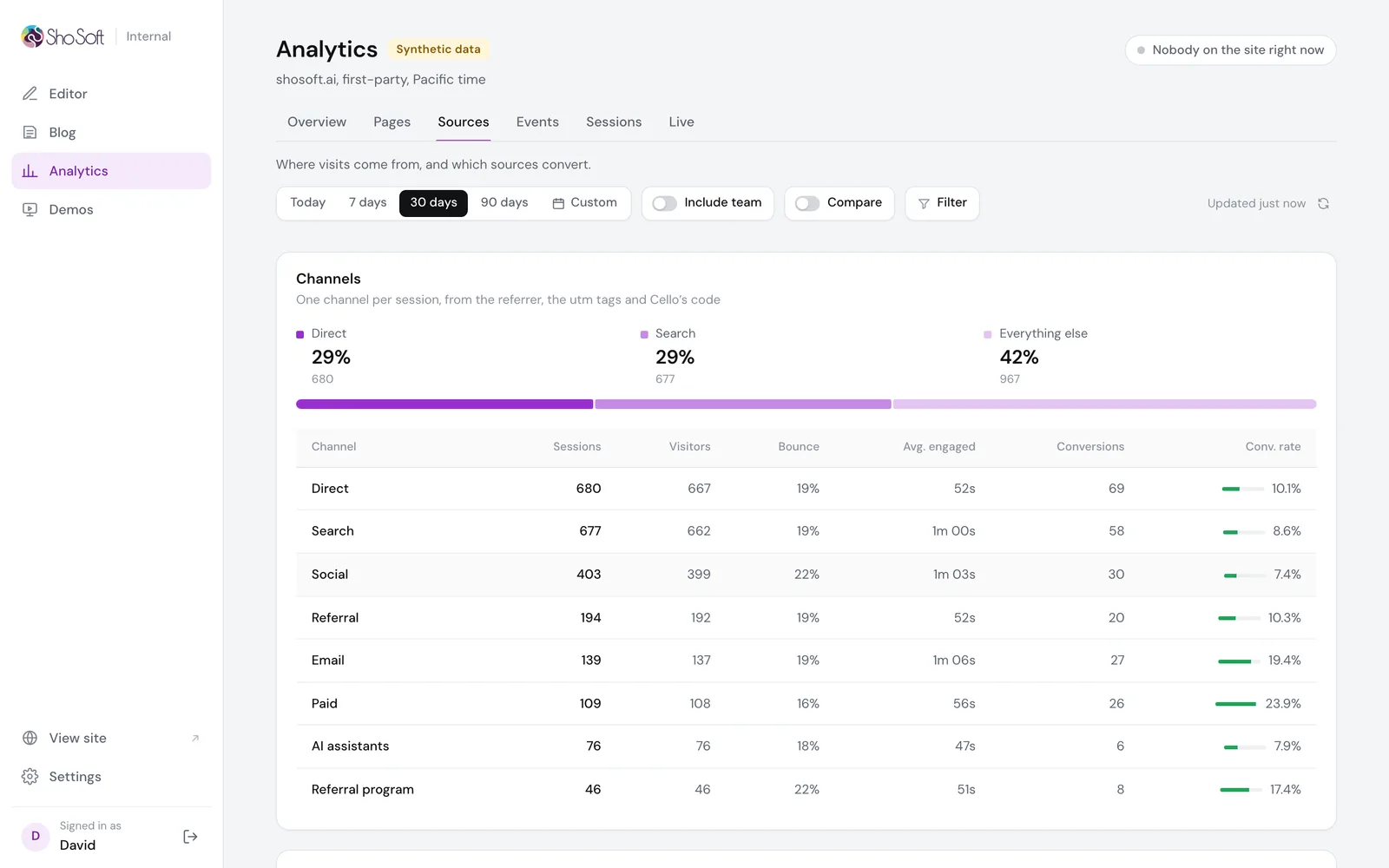
Task: Select the 7 days range
Action: click(368, 202)
